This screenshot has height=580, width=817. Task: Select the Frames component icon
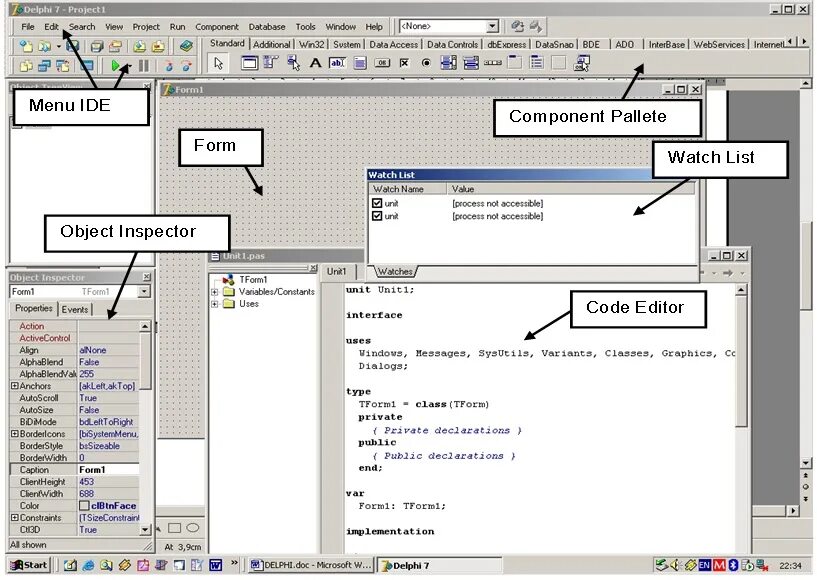(249, 63)
